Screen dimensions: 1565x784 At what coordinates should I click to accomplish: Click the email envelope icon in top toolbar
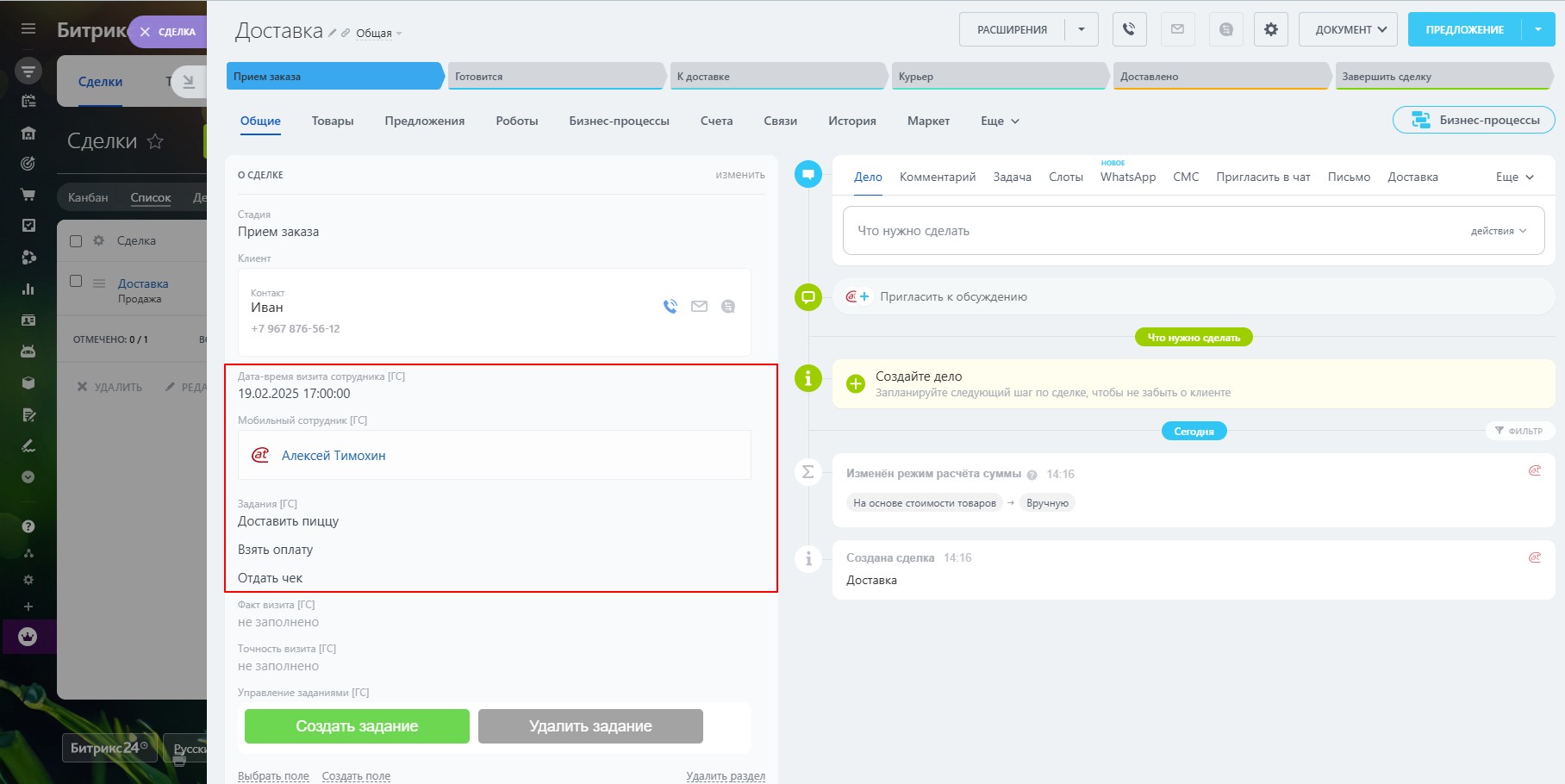point(1177,29)
